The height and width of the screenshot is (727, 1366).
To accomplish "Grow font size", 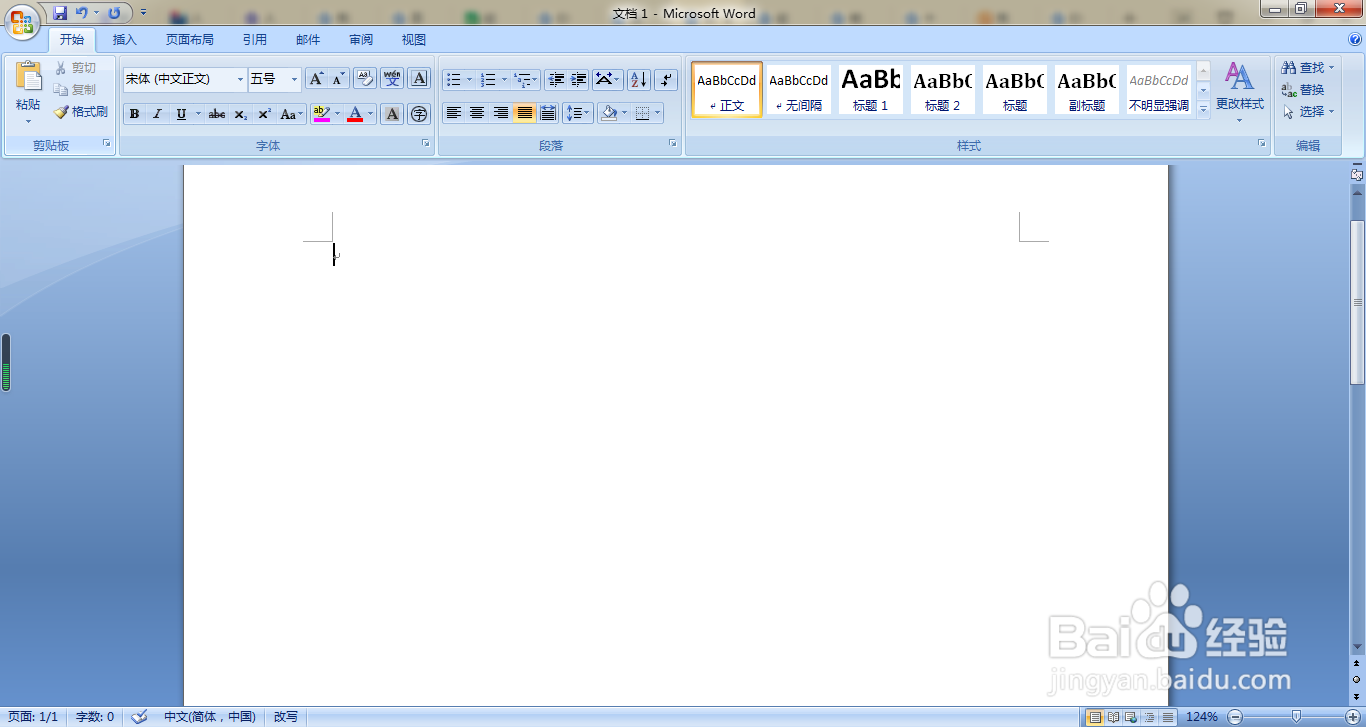I will (316, 79).
